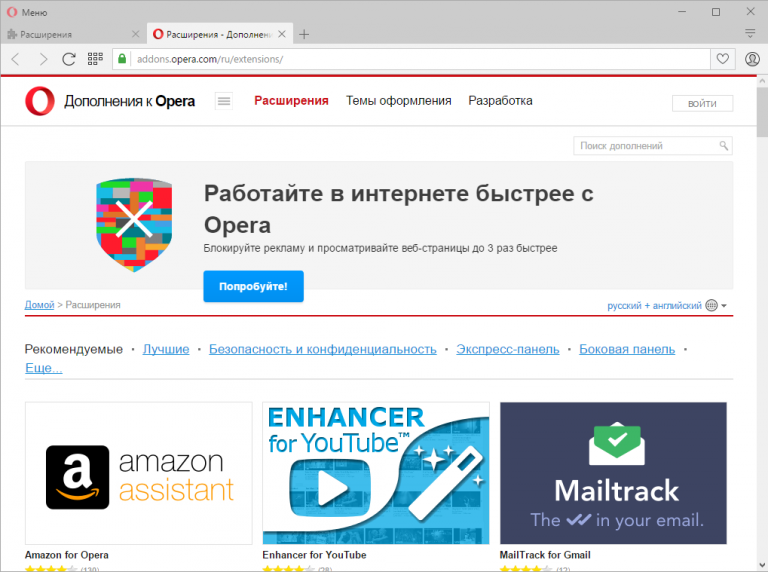Open the русский + английский language dropdown
Image resolution: width=768 pixels, height=572 pixels.
[x=667, y=306]
